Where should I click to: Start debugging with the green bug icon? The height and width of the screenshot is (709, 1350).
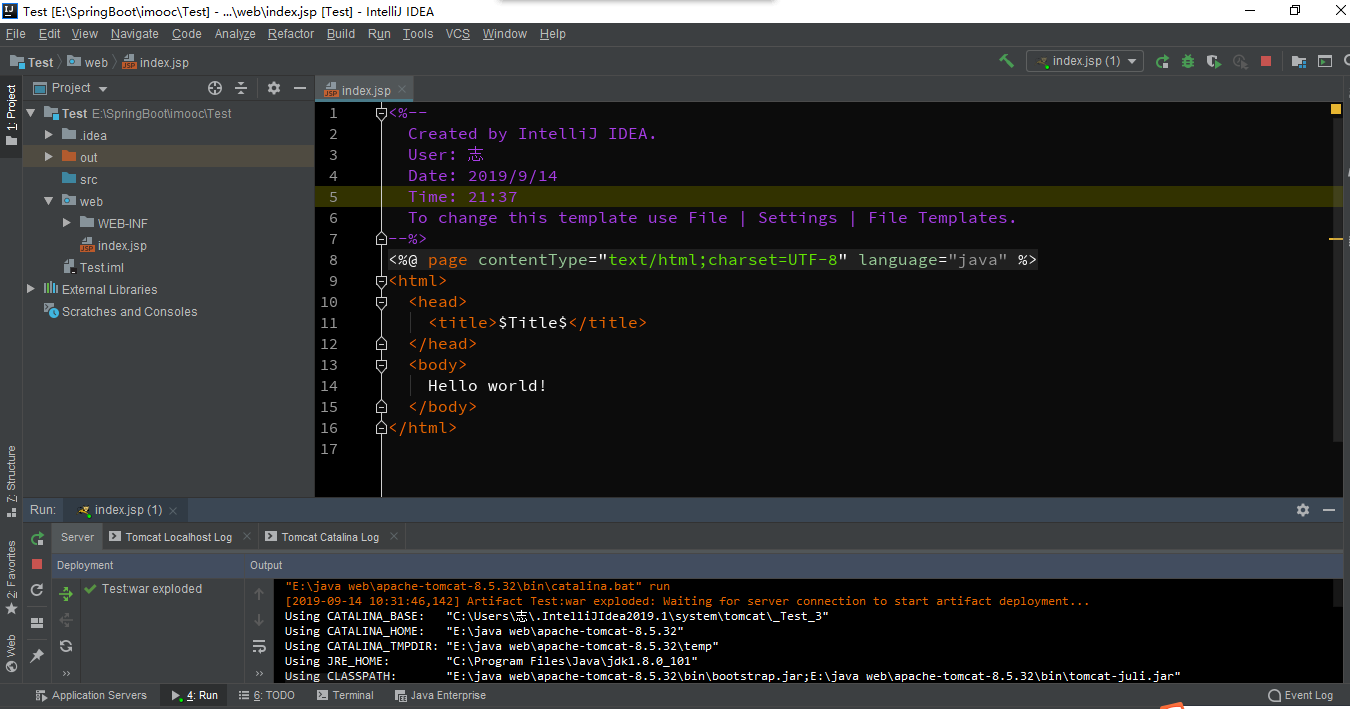coord(1188,61)
